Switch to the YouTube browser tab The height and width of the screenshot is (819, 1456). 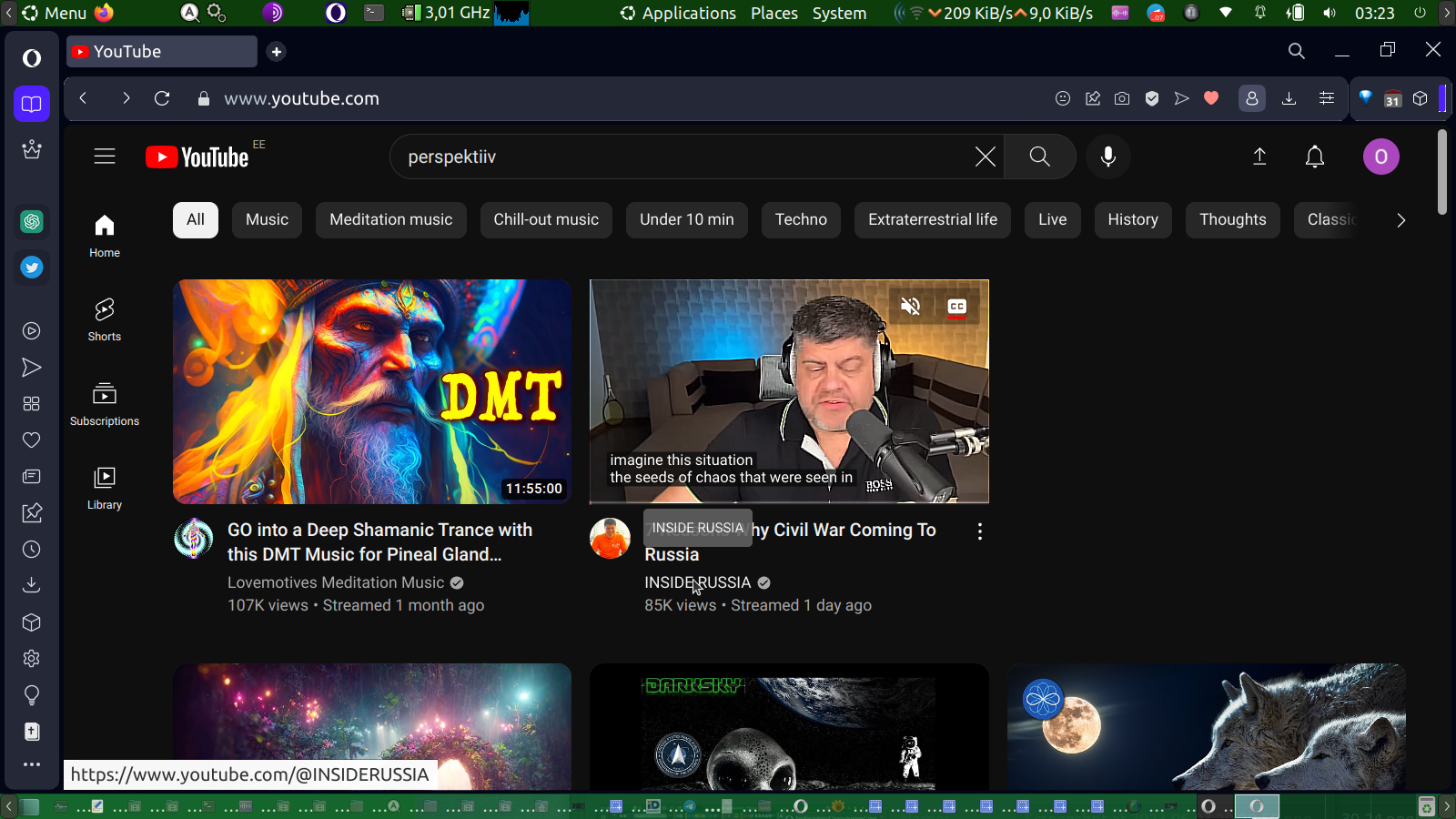pos(162,52)
